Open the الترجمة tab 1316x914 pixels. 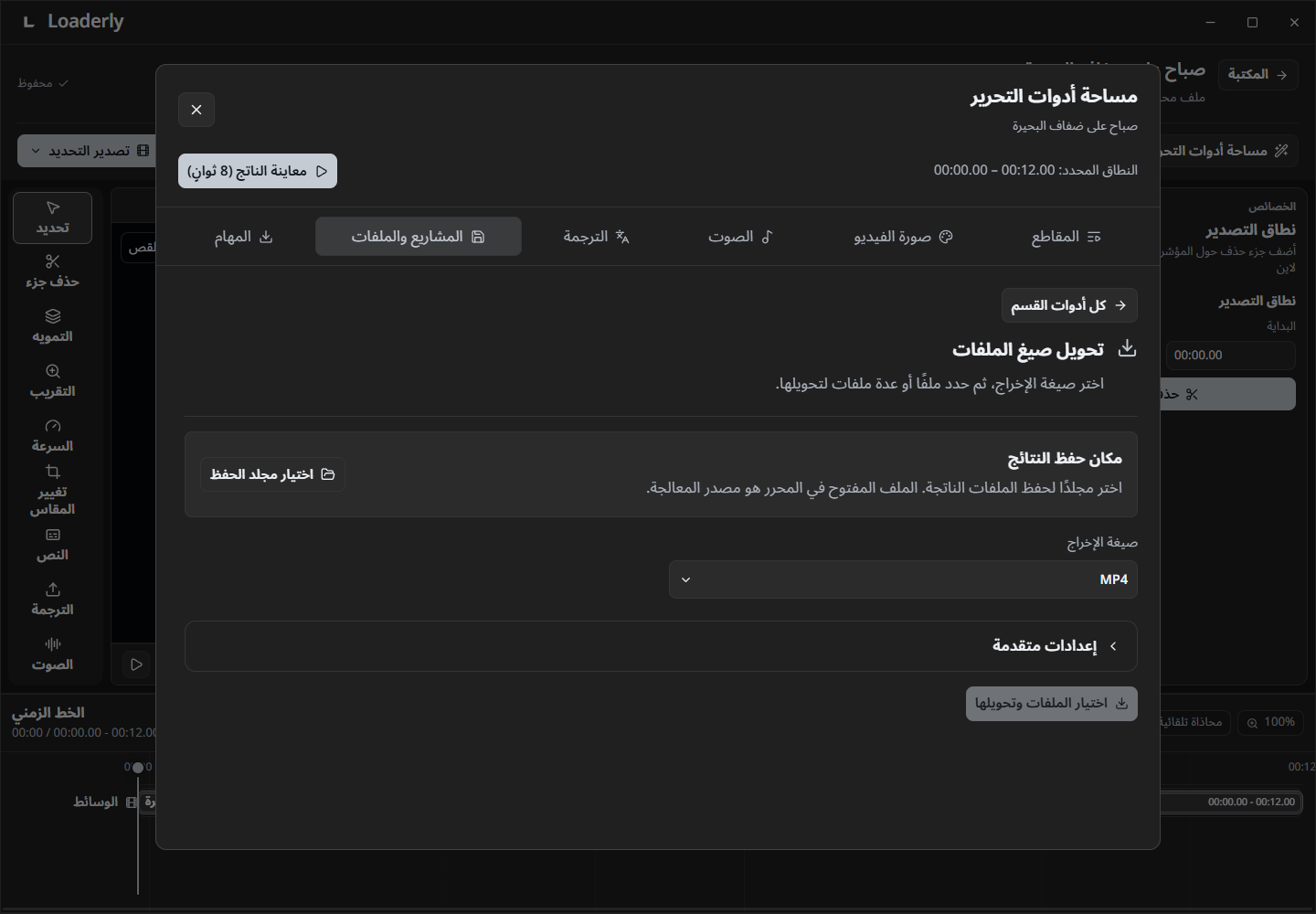pos(596,237)
